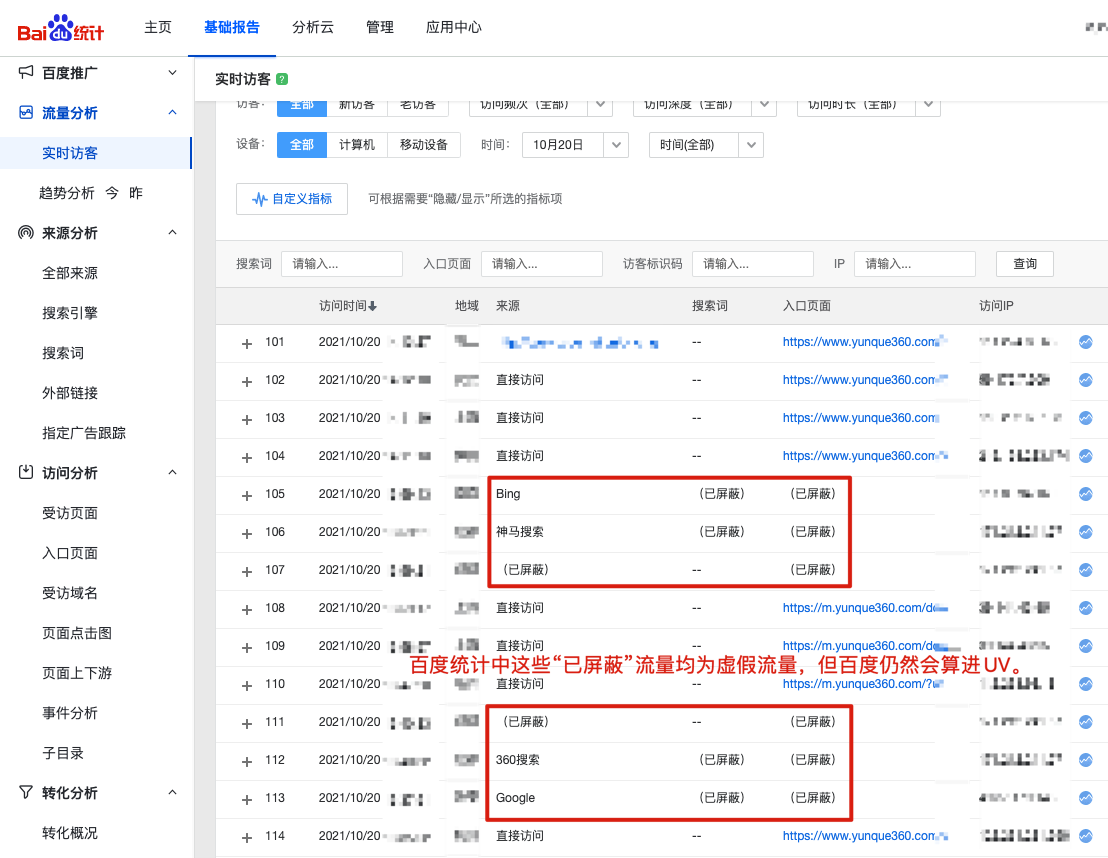The height and width of the screenshot is (858, 1108).
Task: Focus the 搜索词 input field
Action: click(x=342, y=264)
